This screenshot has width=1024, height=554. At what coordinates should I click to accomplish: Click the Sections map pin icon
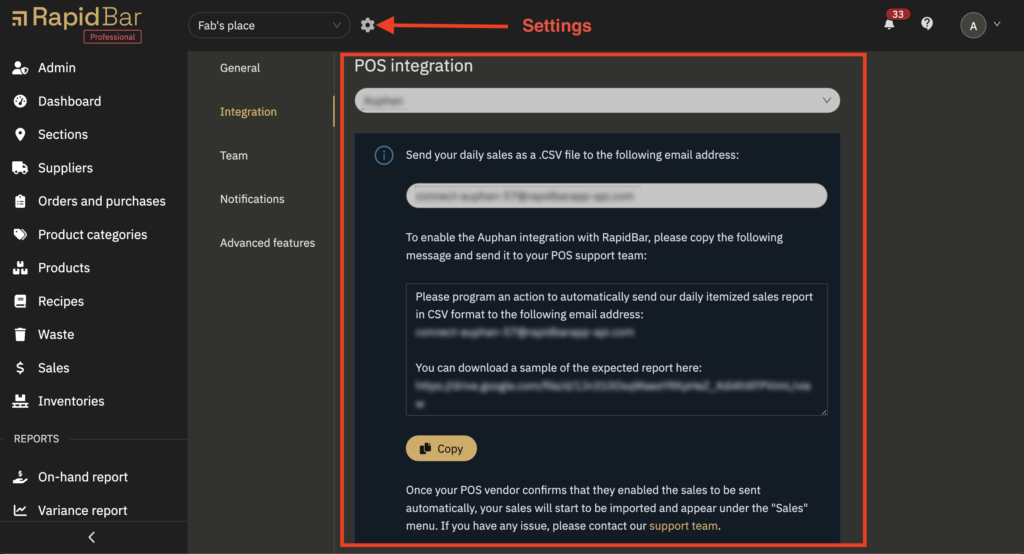tap(20, 134)
